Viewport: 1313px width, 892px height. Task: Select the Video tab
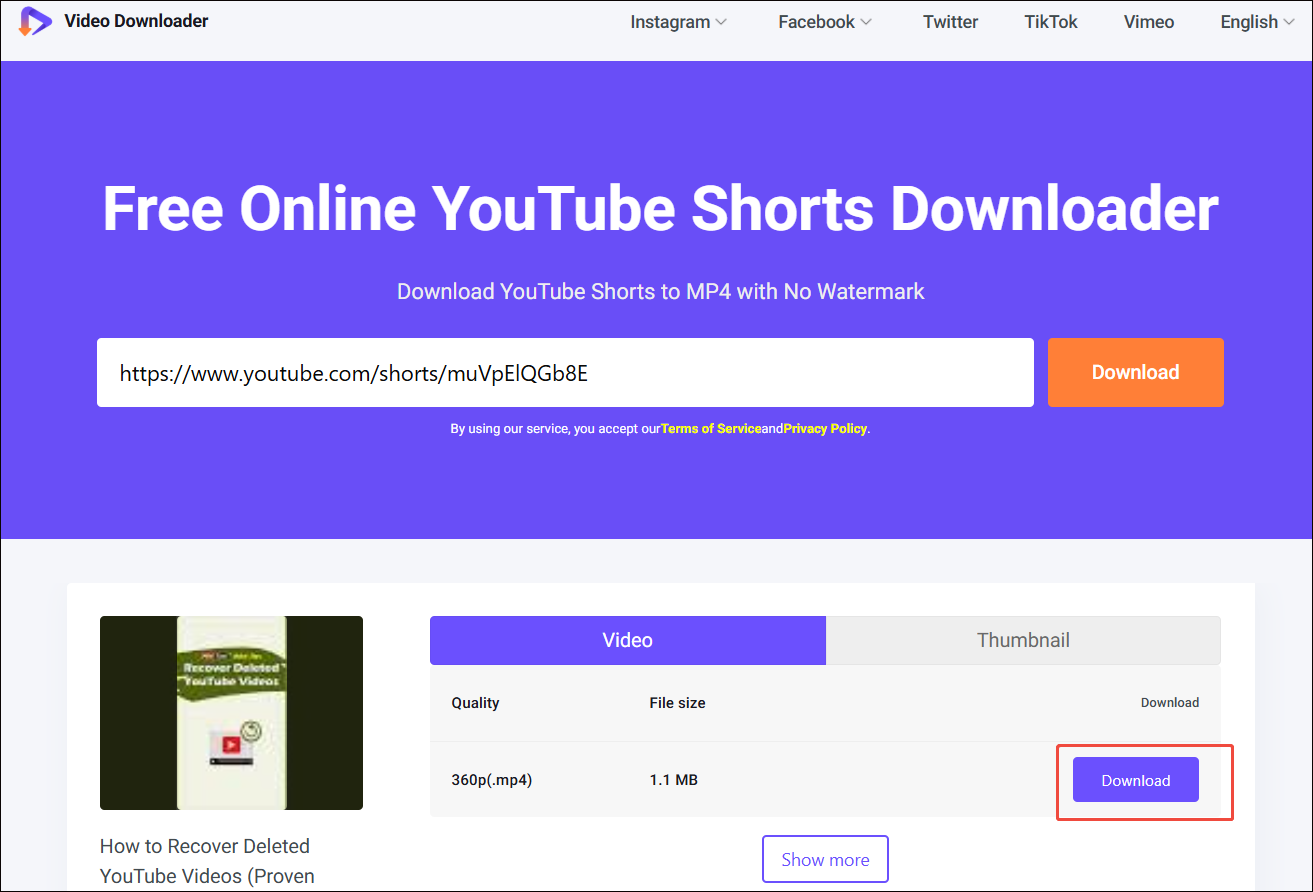coord(628,640)
